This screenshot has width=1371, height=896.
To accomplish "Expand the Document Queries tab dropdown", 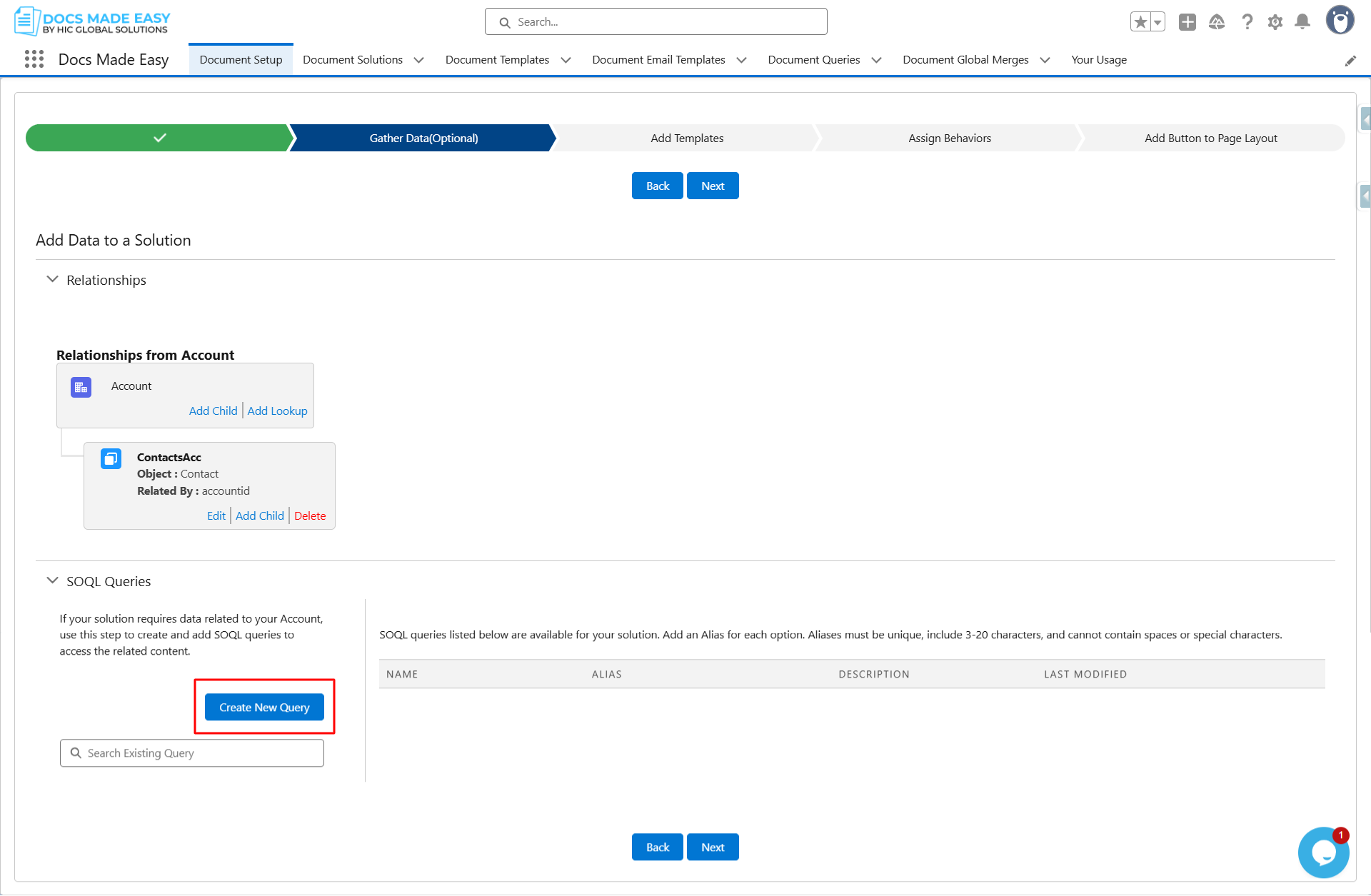I will pyautogui.click(x=876, y=60).
